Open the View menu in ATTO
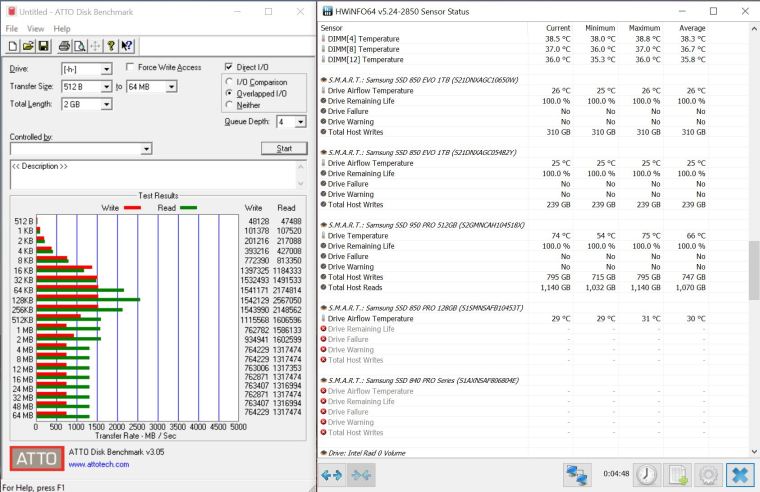The image size is (760, 492). pos(35,29)
